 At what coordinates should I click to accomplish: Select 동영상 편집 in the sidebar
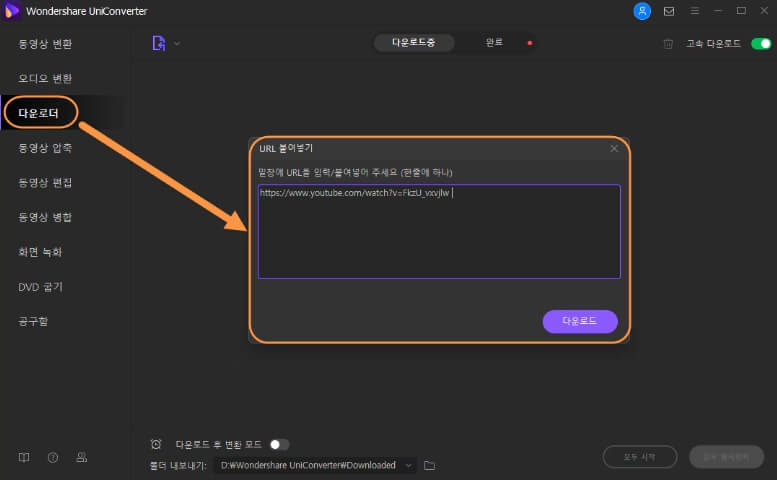tap(45, 182)
